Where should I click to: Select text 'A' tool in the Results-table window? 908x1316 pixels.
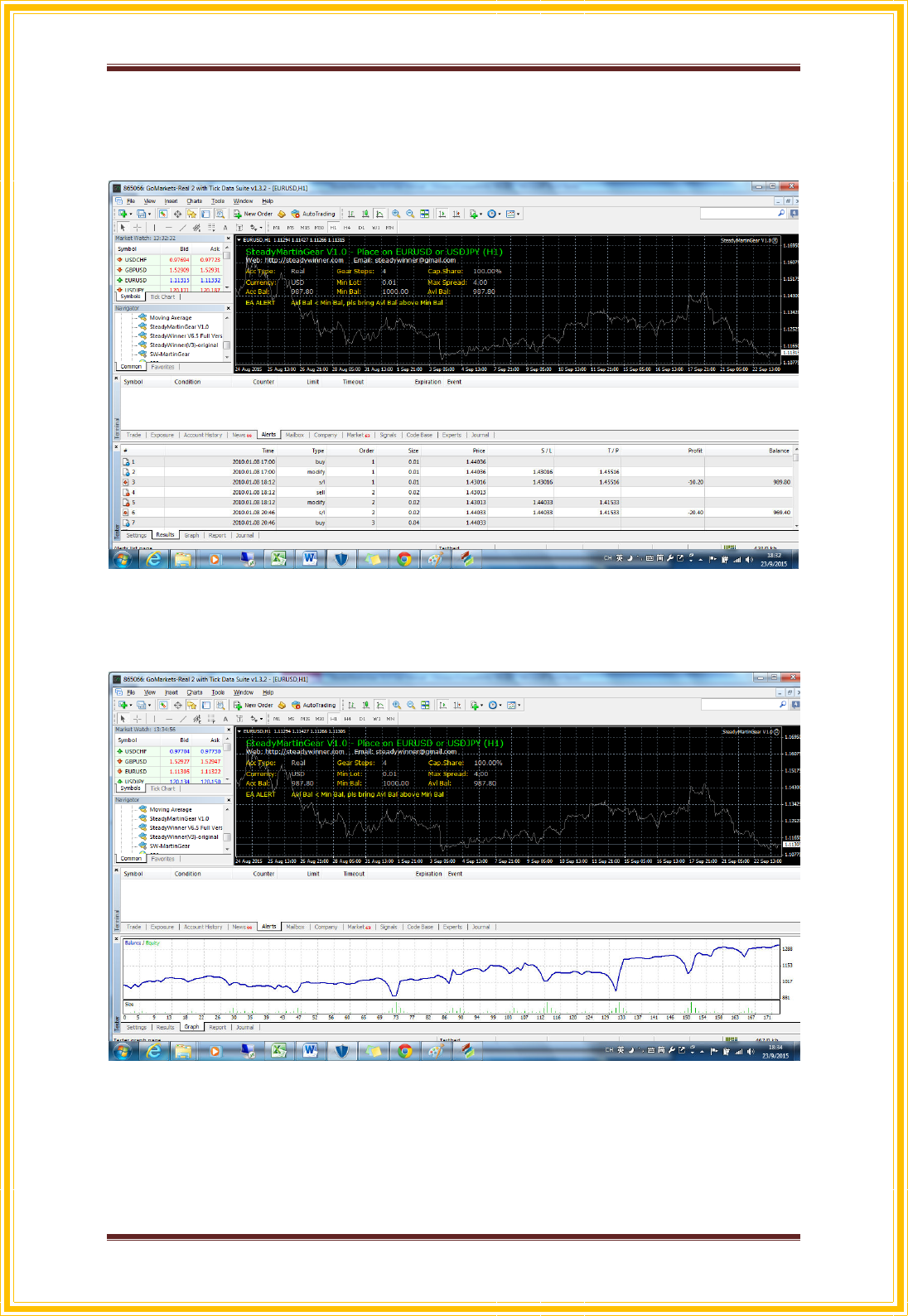[225, 227]
